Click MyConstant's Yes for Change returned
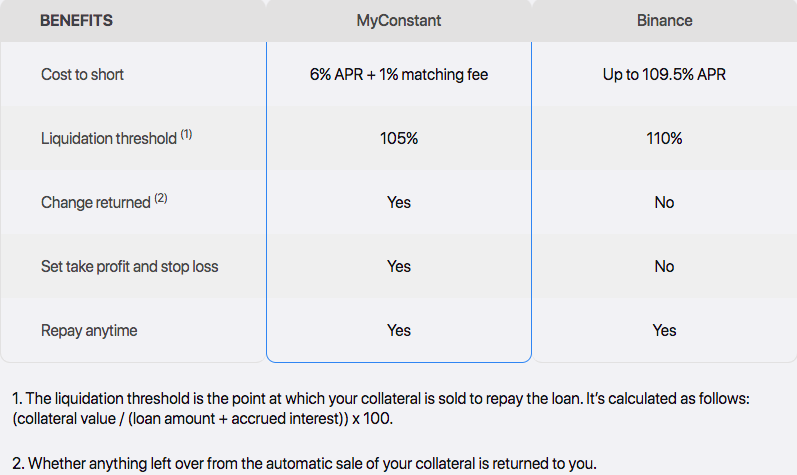 click(x=399, y=202)
